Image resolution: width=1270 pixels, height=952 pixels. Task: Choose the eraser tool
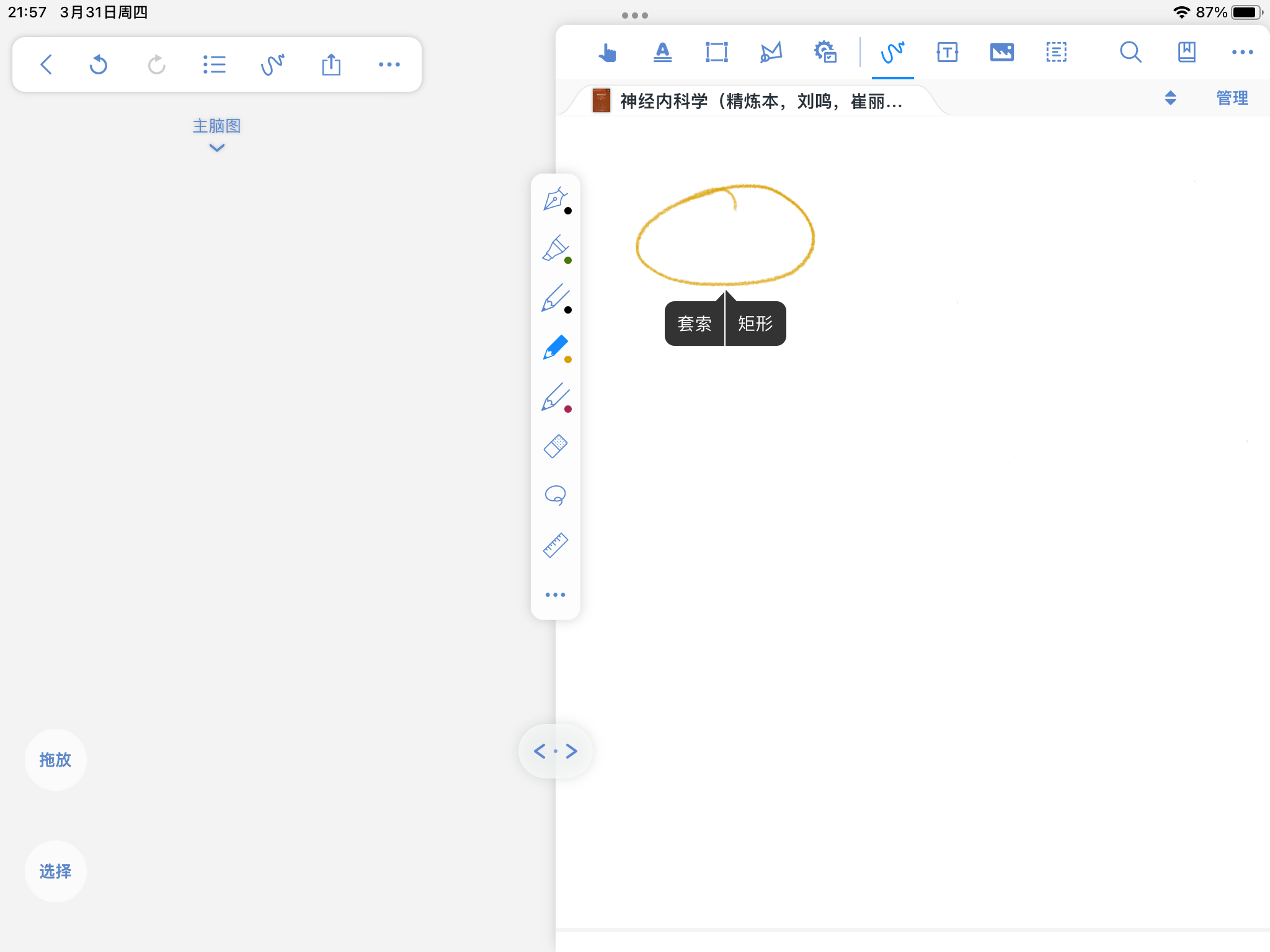pos(556,446)
